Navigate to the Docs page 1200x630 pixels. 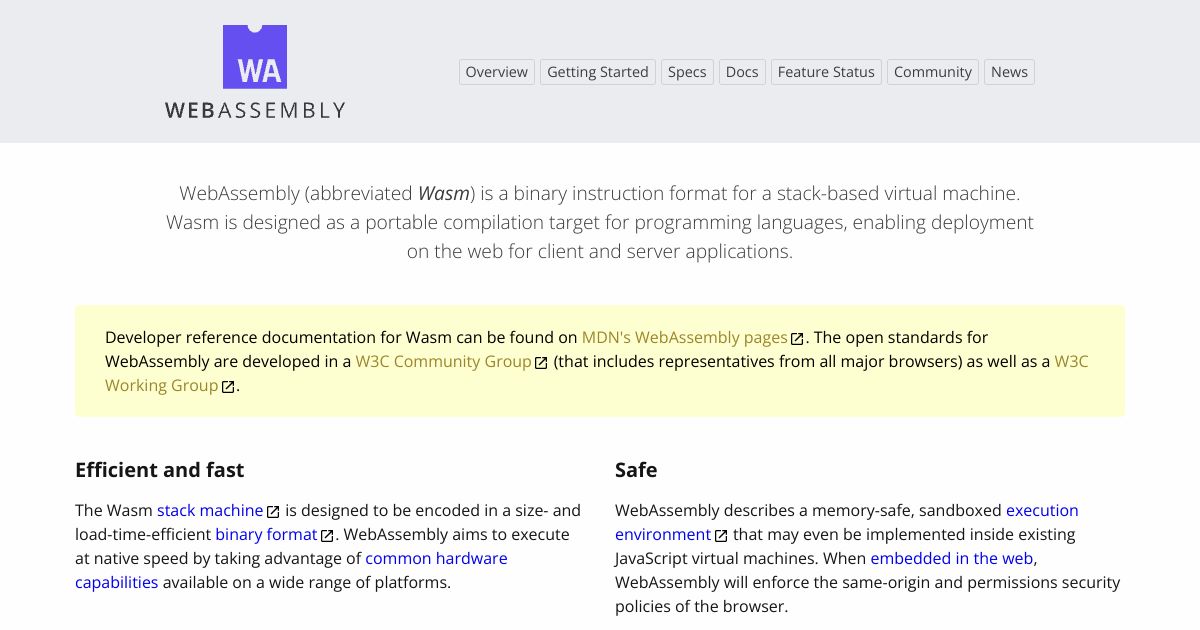(x=742, y=72)
